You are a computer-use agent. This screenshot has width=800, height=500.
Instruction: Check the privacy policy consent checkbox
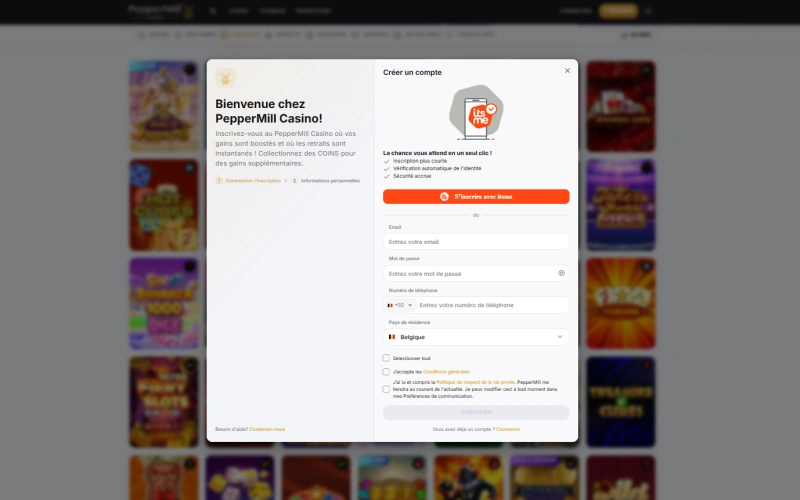[387, 389]
